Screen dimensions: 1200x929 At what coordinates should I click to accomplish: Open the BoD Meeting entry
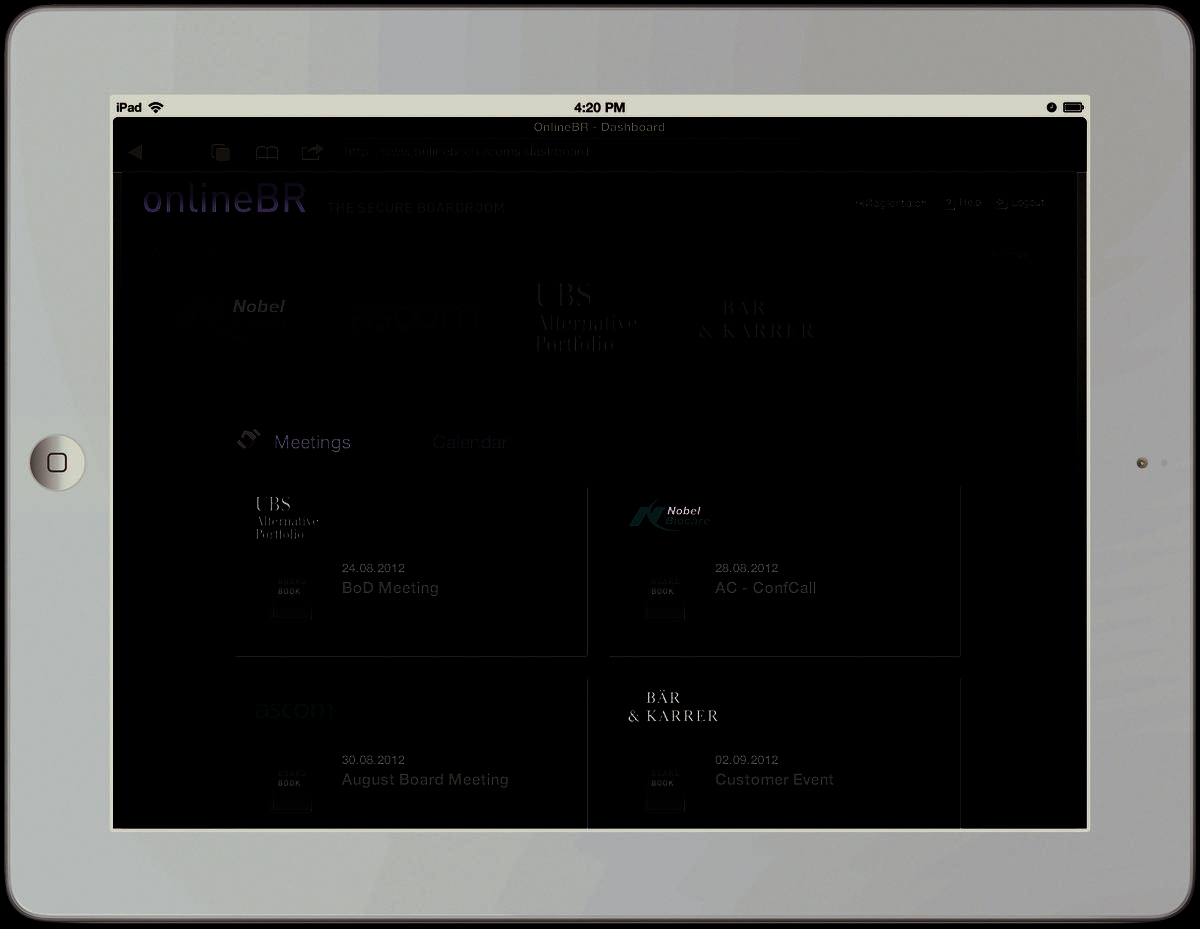tap(390, 588)
